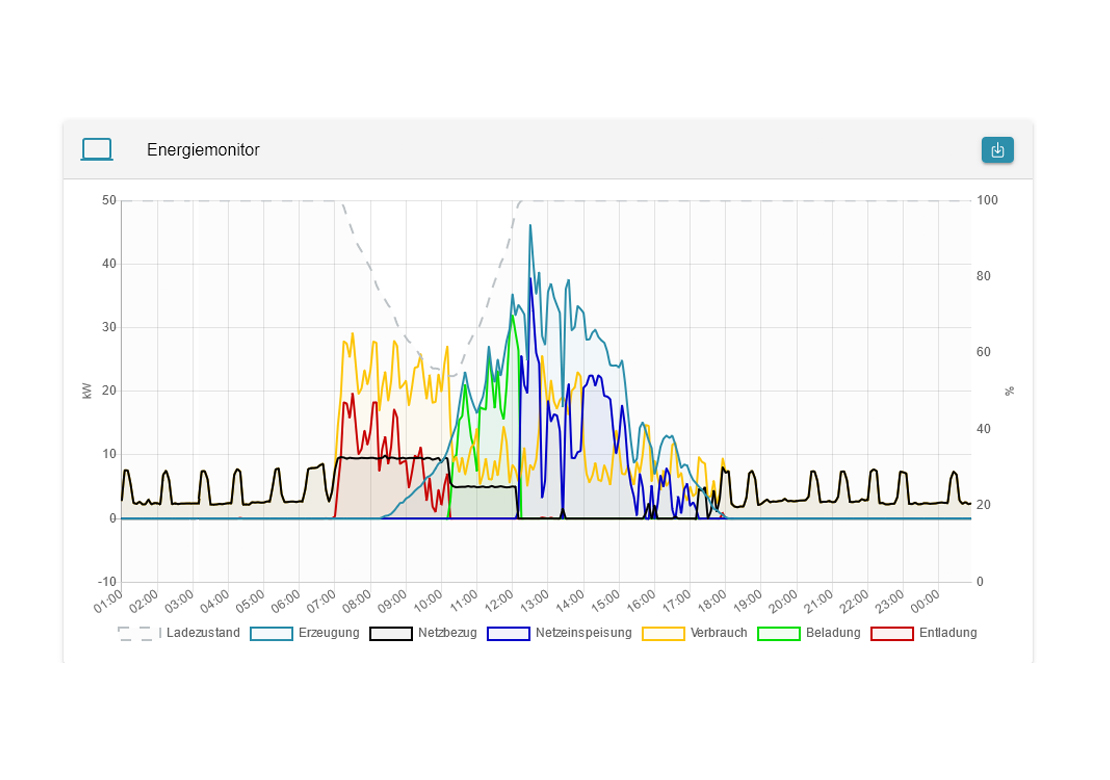Screen dimensions: 1110x780
Task: Click the 100 tick on the right axis
Action: click(987, 201)
